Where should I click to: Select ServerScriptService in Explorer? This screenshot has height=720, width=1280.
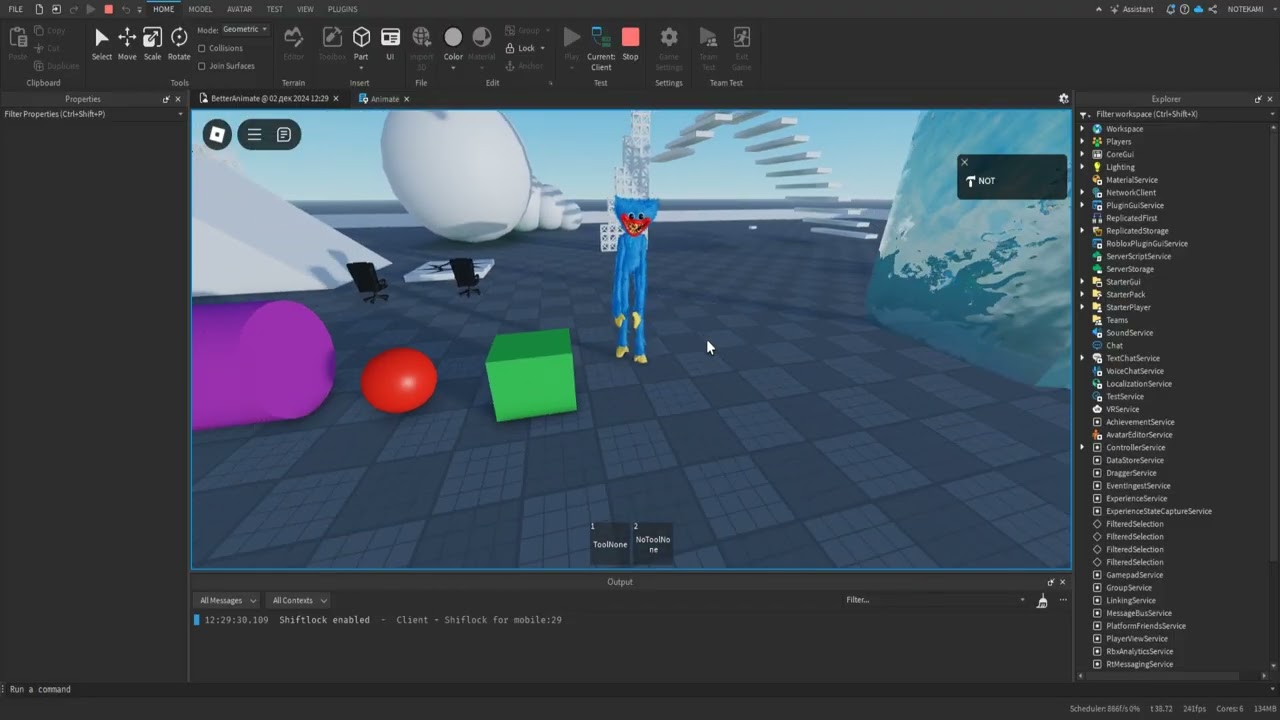point(1138,256)
